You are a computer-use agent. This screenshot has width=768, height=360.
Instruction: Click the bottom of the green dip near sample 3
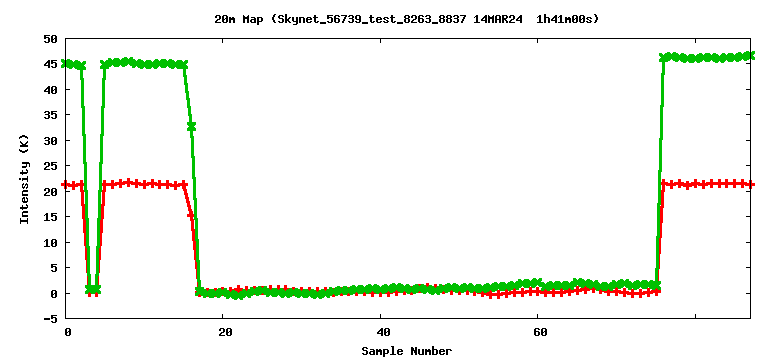[x=93, y=289]
